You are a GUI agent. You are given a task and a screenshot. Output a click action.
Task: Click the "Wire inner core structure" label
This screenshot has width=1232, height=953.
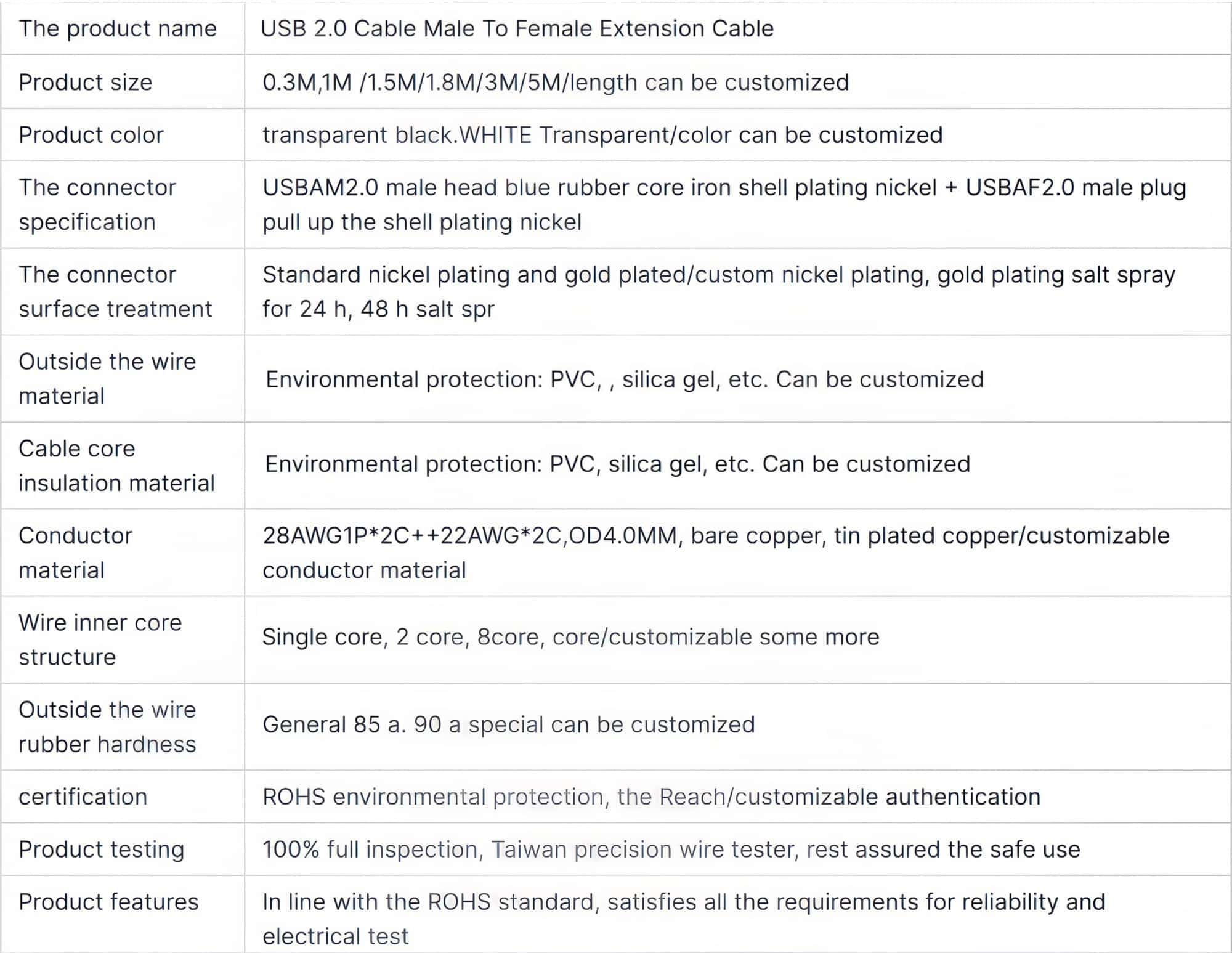(100, 639)
